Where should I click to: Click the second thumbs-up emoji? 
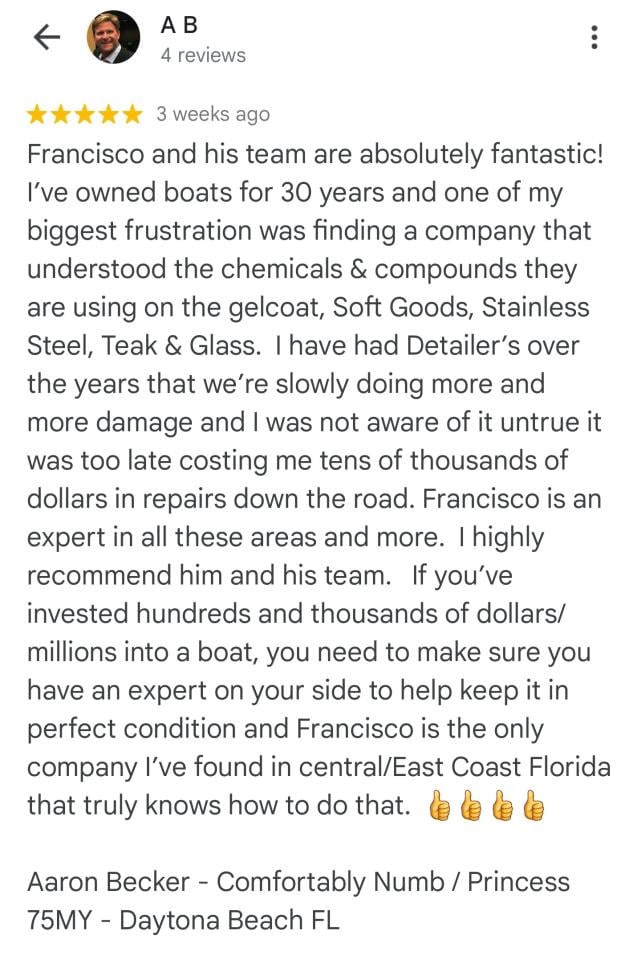[x=470, y=806]
